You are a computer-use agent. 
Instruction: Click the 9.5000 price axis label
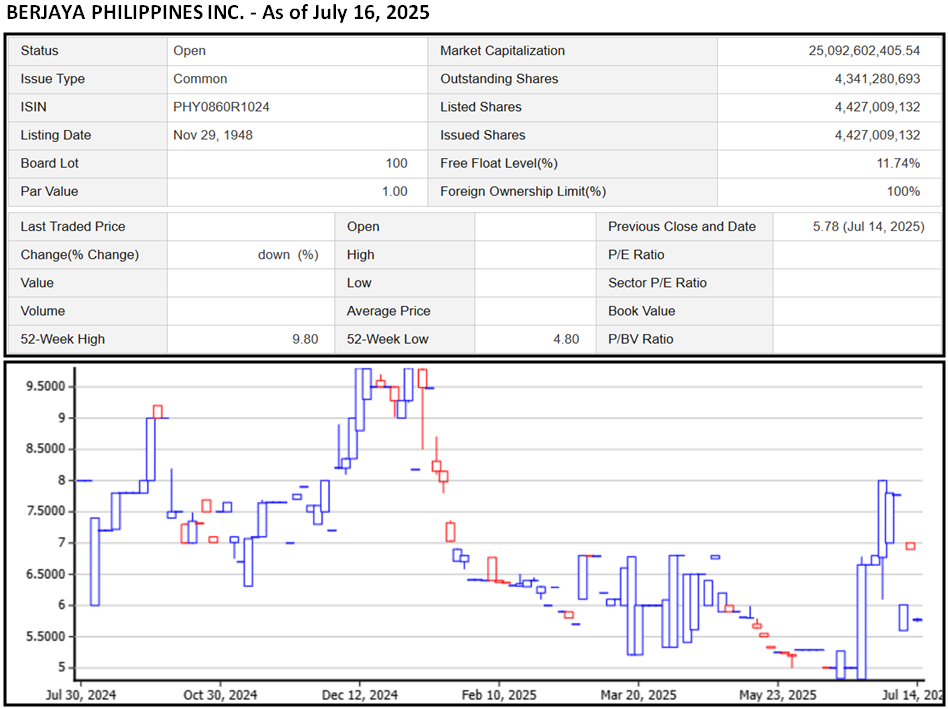click(x=45, y=387)
